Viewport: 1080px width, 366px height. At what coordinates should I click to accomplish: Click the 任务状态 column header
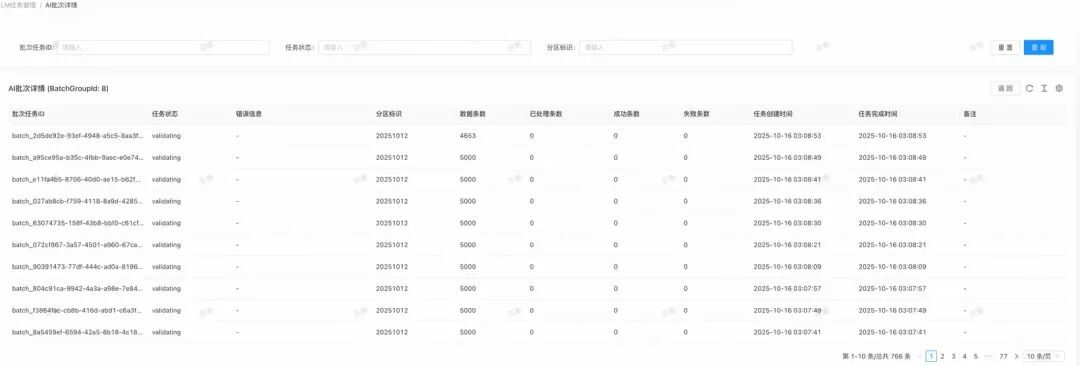coord(165,114)
